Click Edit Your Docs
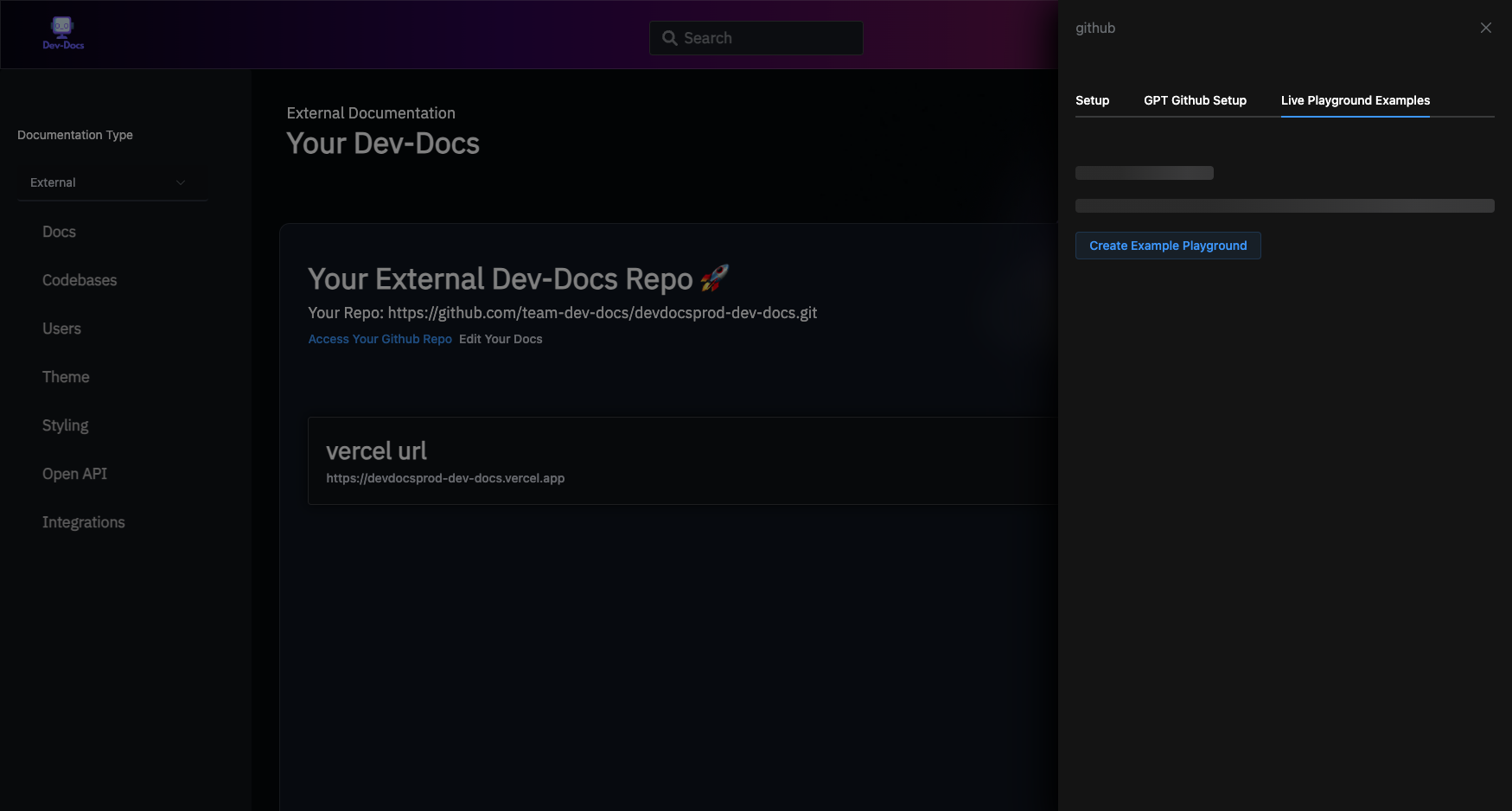1512x811 pixels. (501, 339)
